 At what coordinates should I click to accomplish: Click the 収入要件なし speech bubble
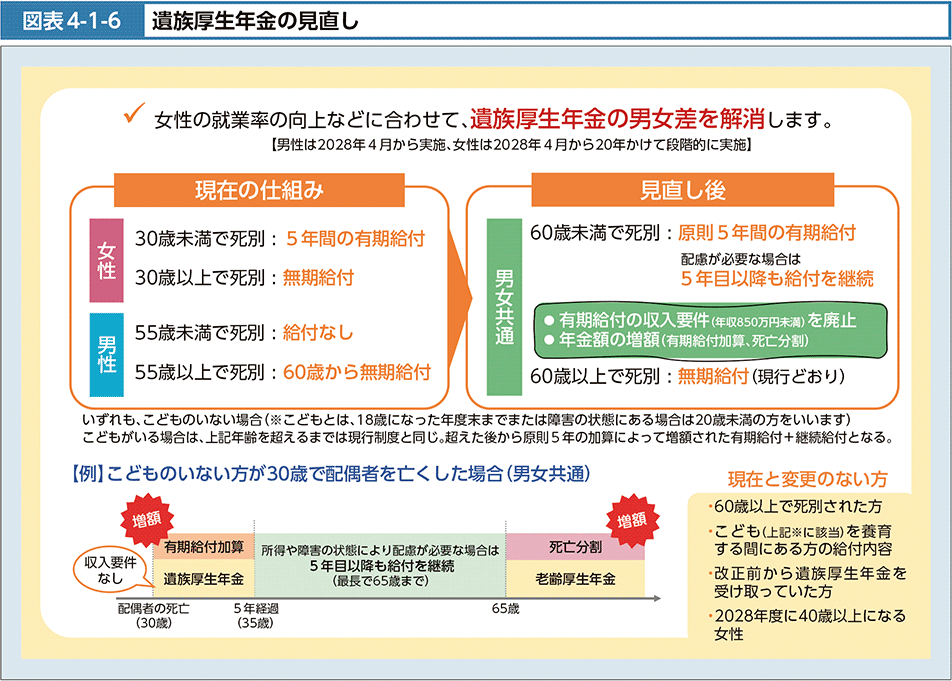tap(110, 571)
